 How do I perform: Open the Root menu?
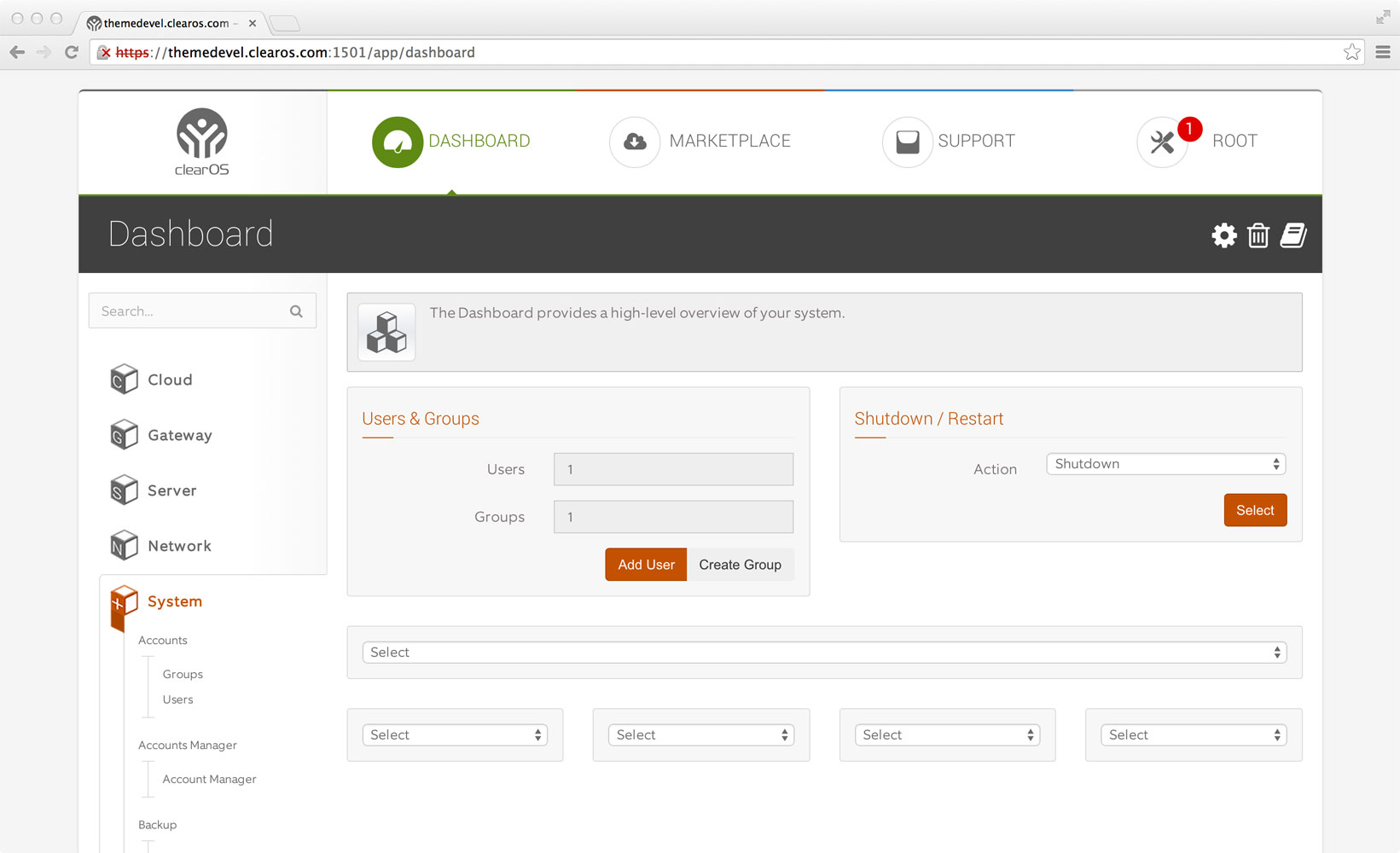pos(1234,141)
